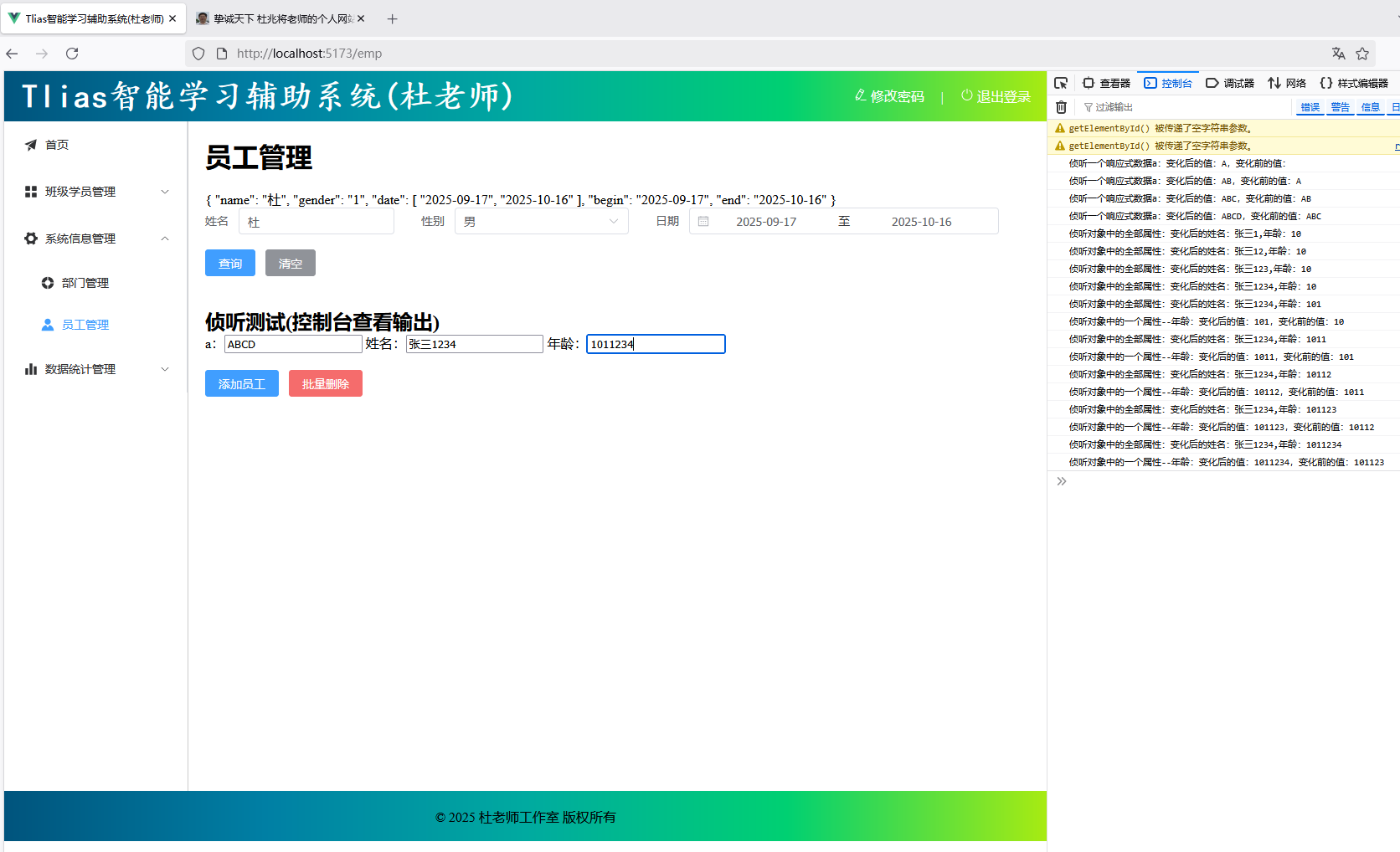
Task: Bookmark this page with star icon
Action: (1362, 54)
